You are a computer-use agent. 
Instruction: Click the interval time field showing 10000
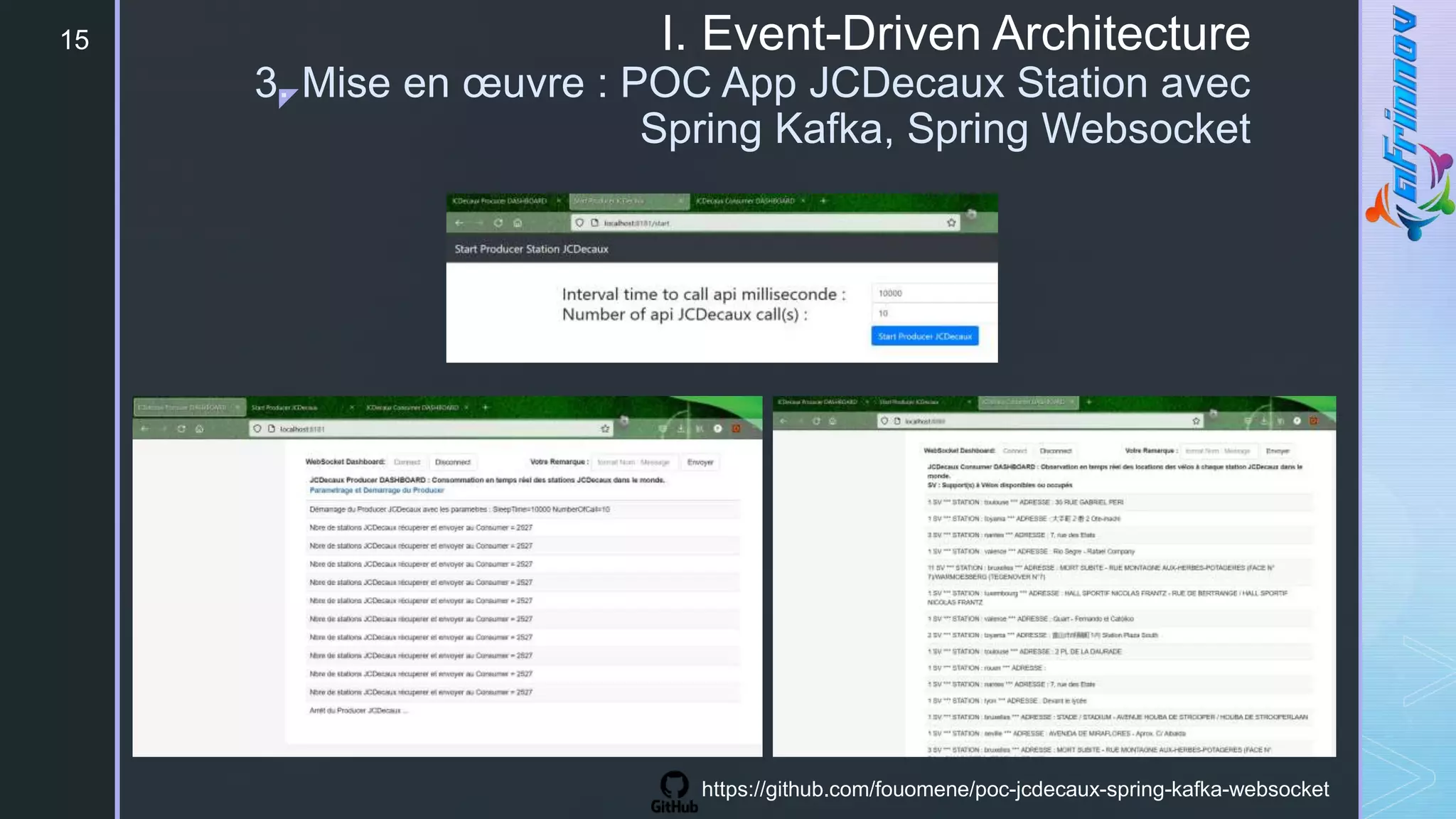tap(934, 293)
